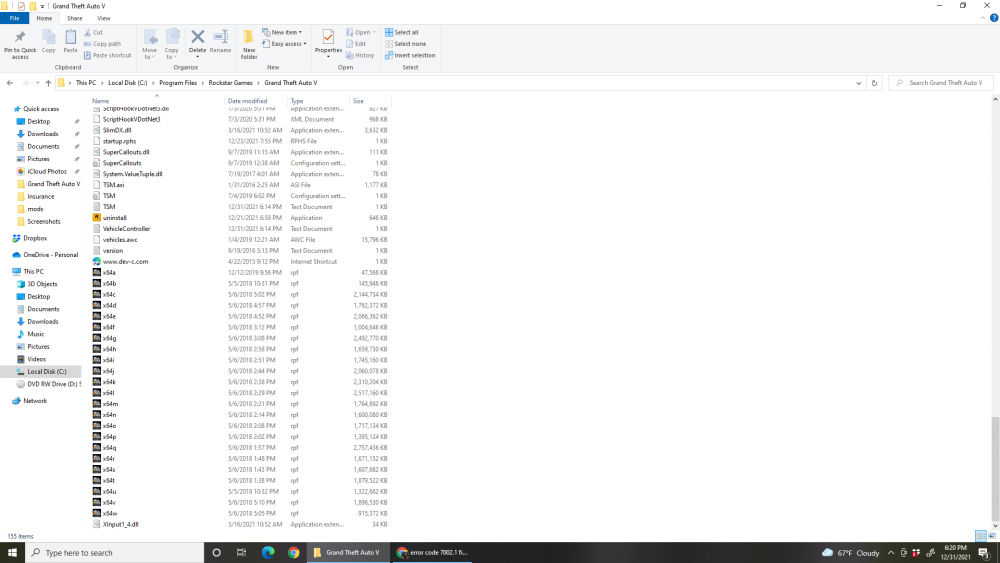Open the New item dropdown

coord(282,32)
